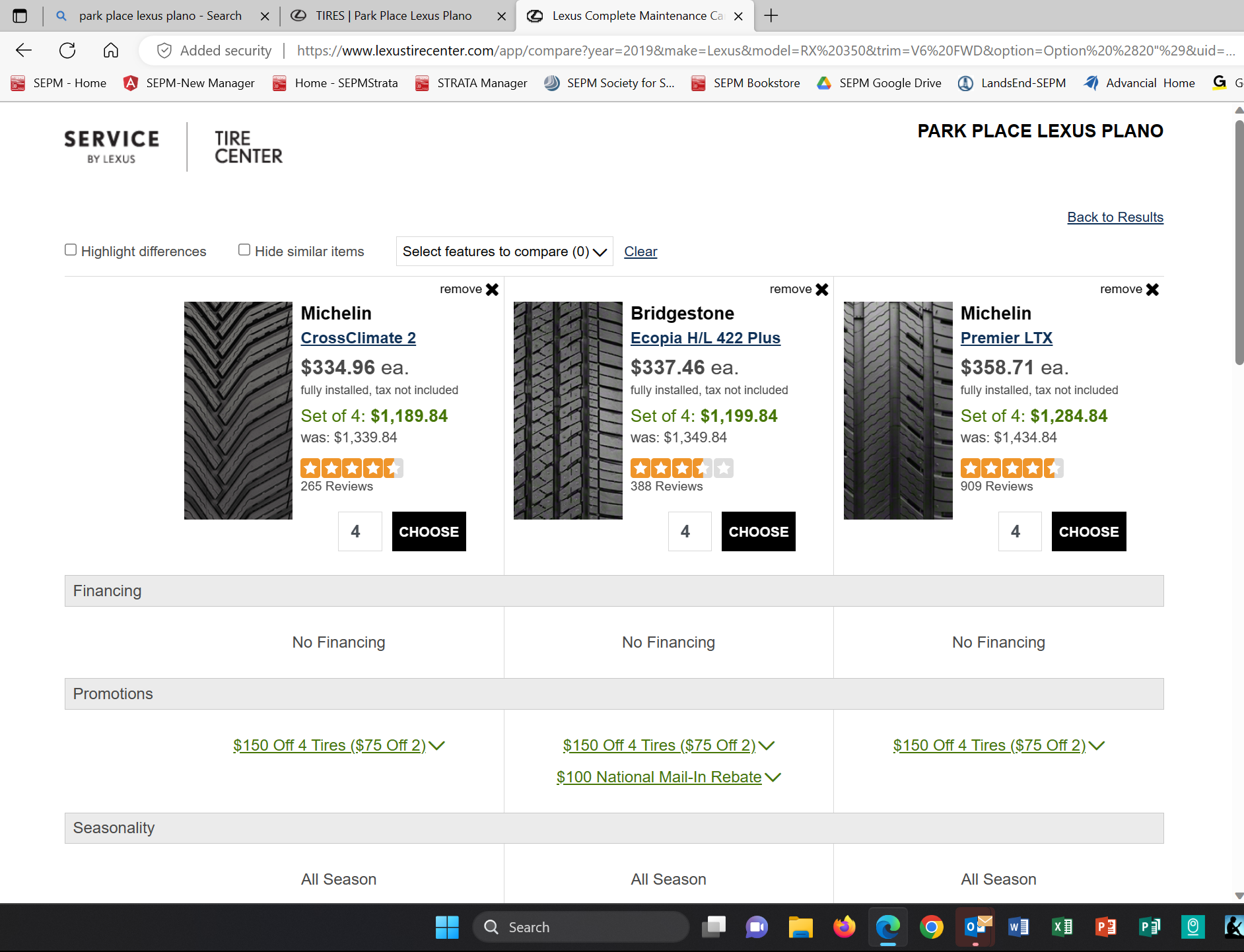Enable Highlight differences checkbox
Image resolution: width=1244 pixels, height=952 pixels.
point(71,250)
